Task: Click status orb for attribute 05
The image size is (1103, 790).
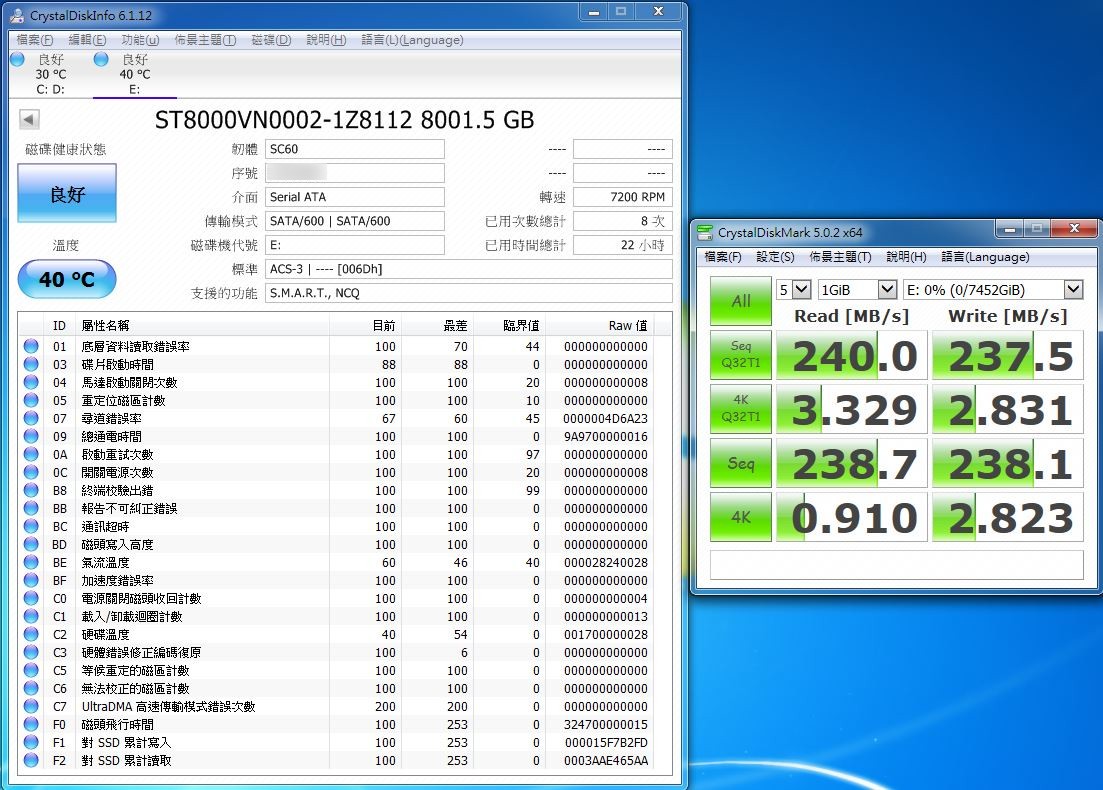Action: point(31,400)
